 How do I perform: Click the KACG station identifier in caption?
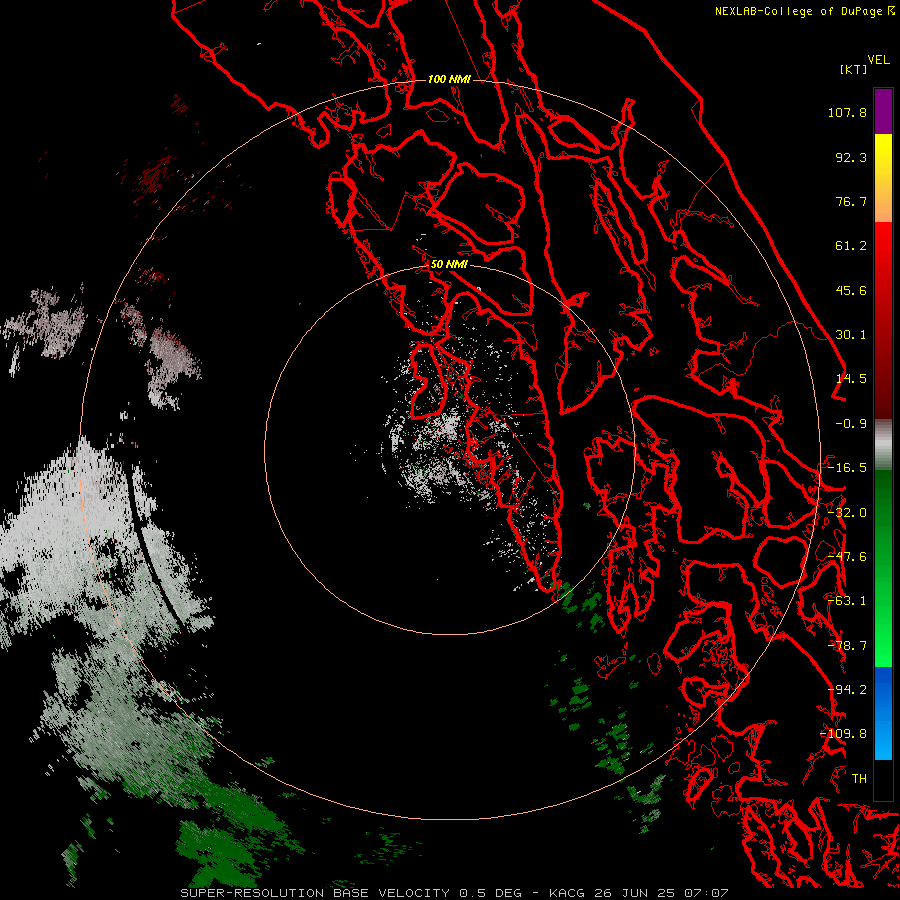pyautogui.click(x=567, y=893)
